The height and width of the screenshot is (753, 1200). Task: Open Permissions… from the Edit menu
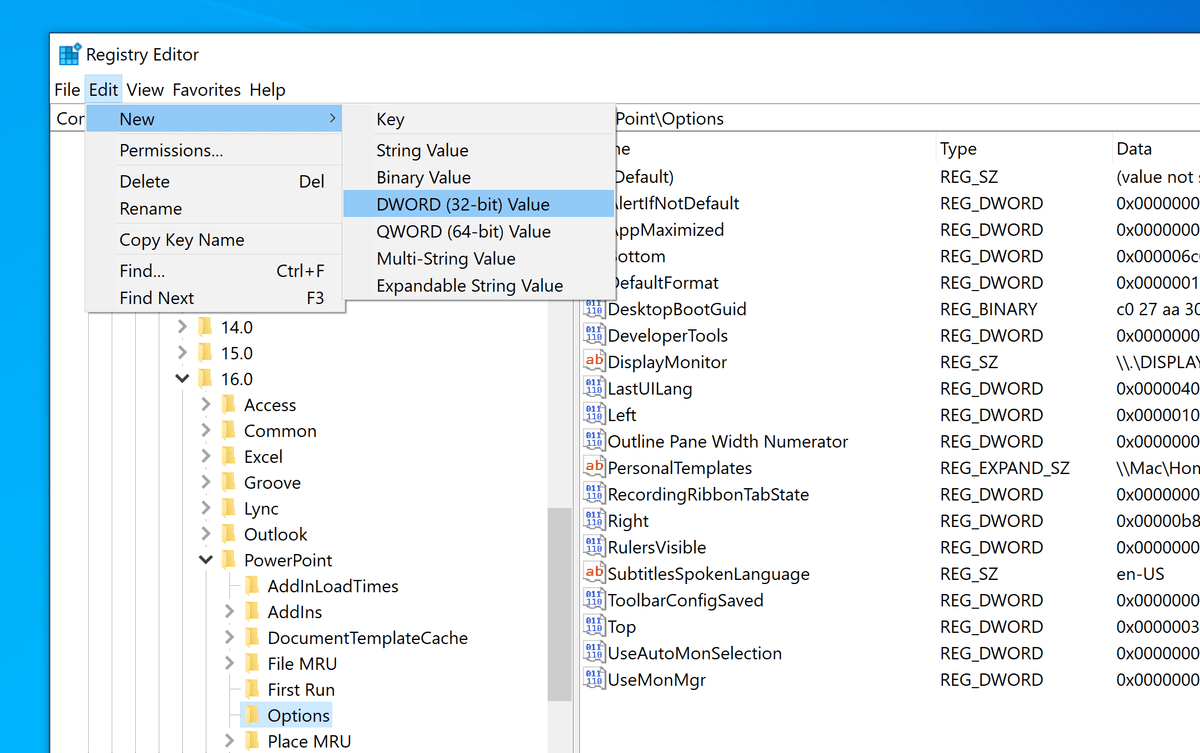coord(171,150)
